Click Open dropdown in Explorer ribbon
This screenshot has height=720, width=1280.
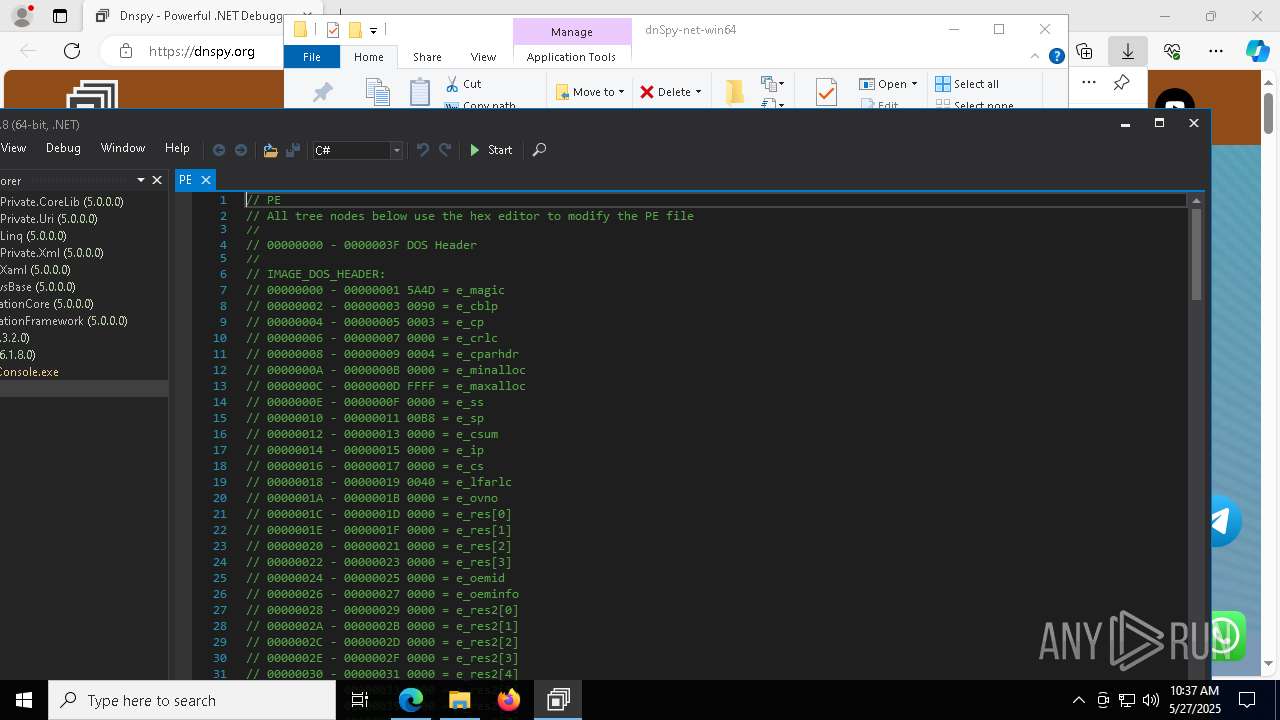pos(888,84)
